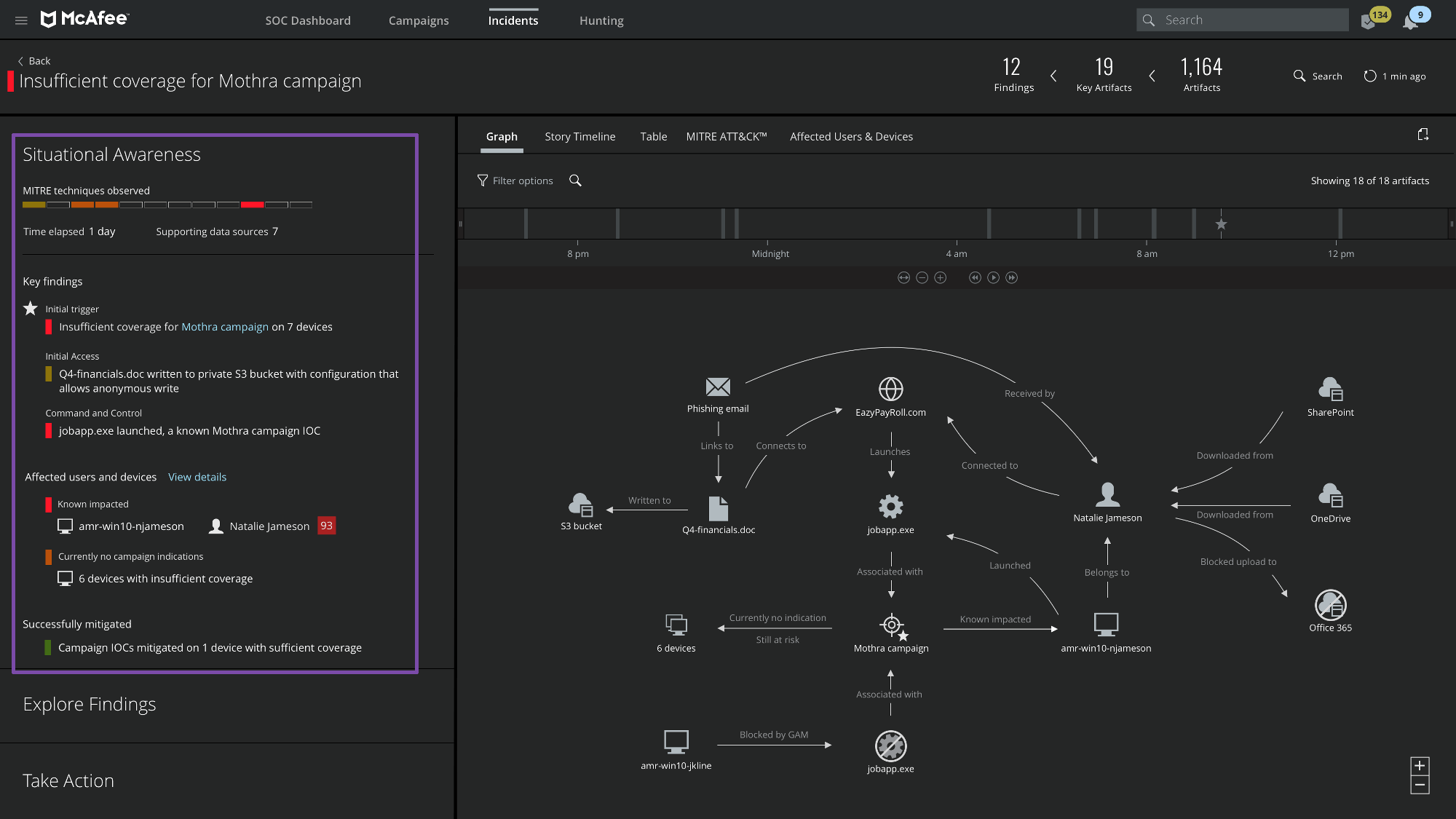Switch to the MITRE ATT&CK tab

[x=727, y=137]
